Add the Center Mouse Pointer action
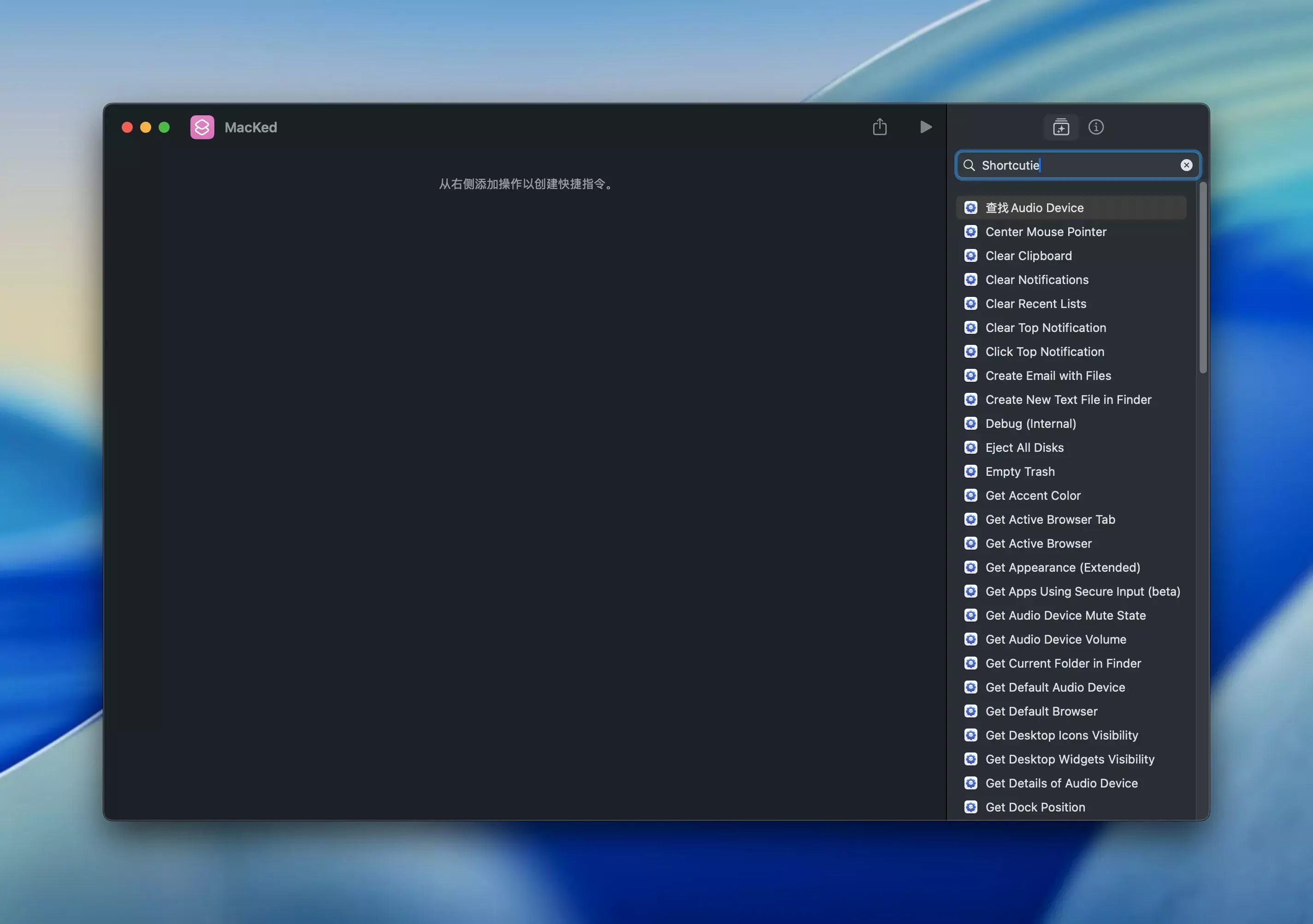This screenshot has width=1313, height=924. coord(1045,231)
